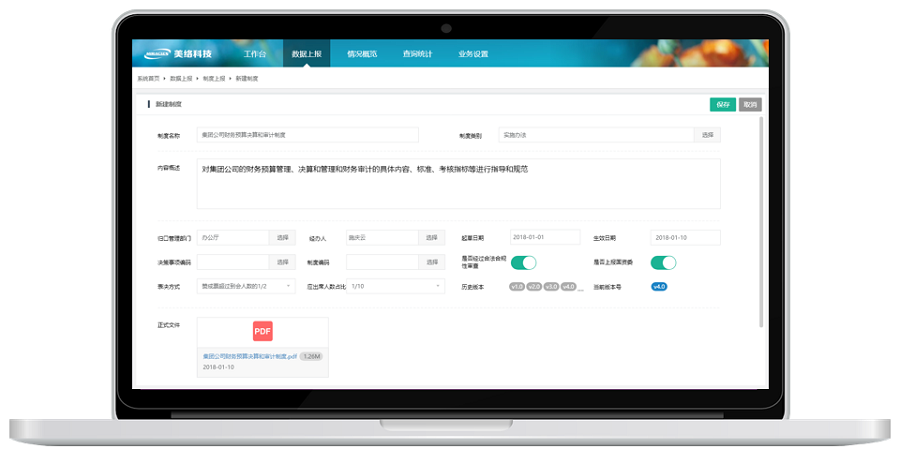Click the 1.26M file size badge

pos(312,356)
